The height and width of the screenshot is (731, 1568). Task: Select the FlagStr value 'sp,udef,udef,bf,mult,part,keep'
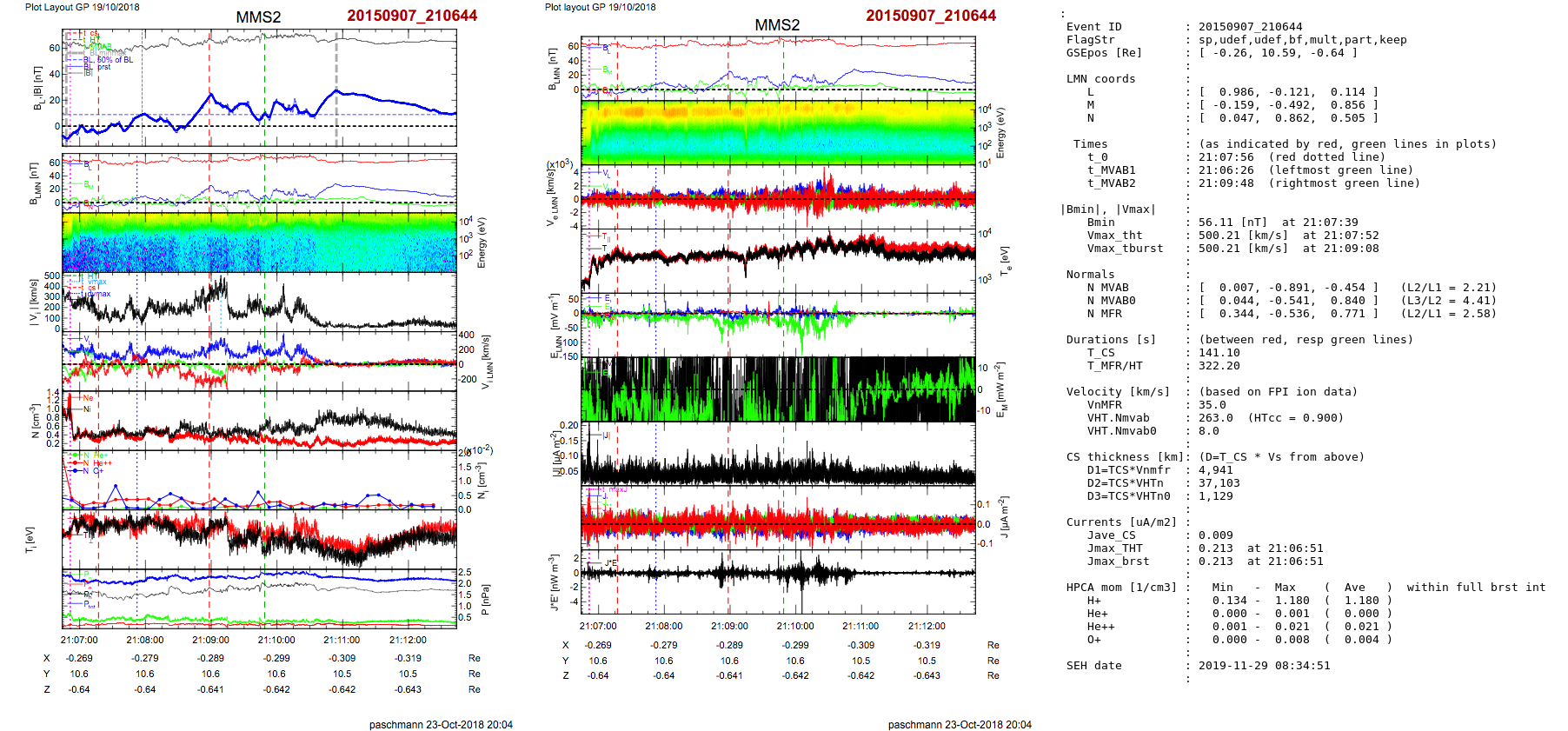click(1302, 40)
